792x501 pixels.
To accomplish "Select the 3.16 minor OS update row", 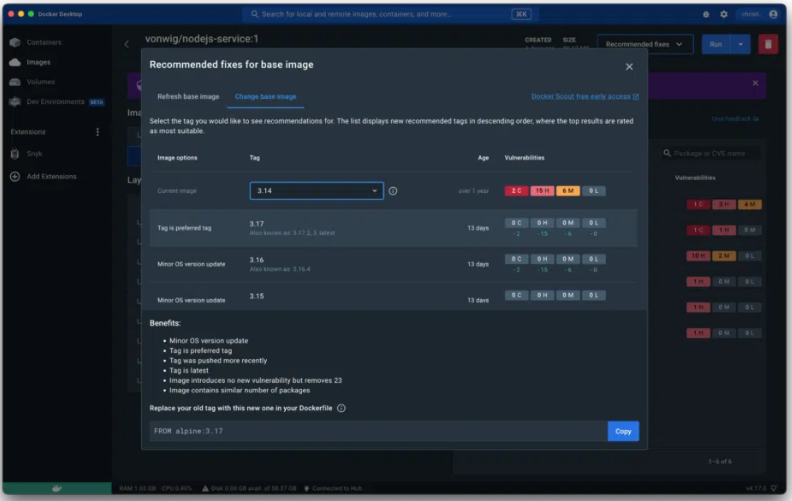I will 393,264.
